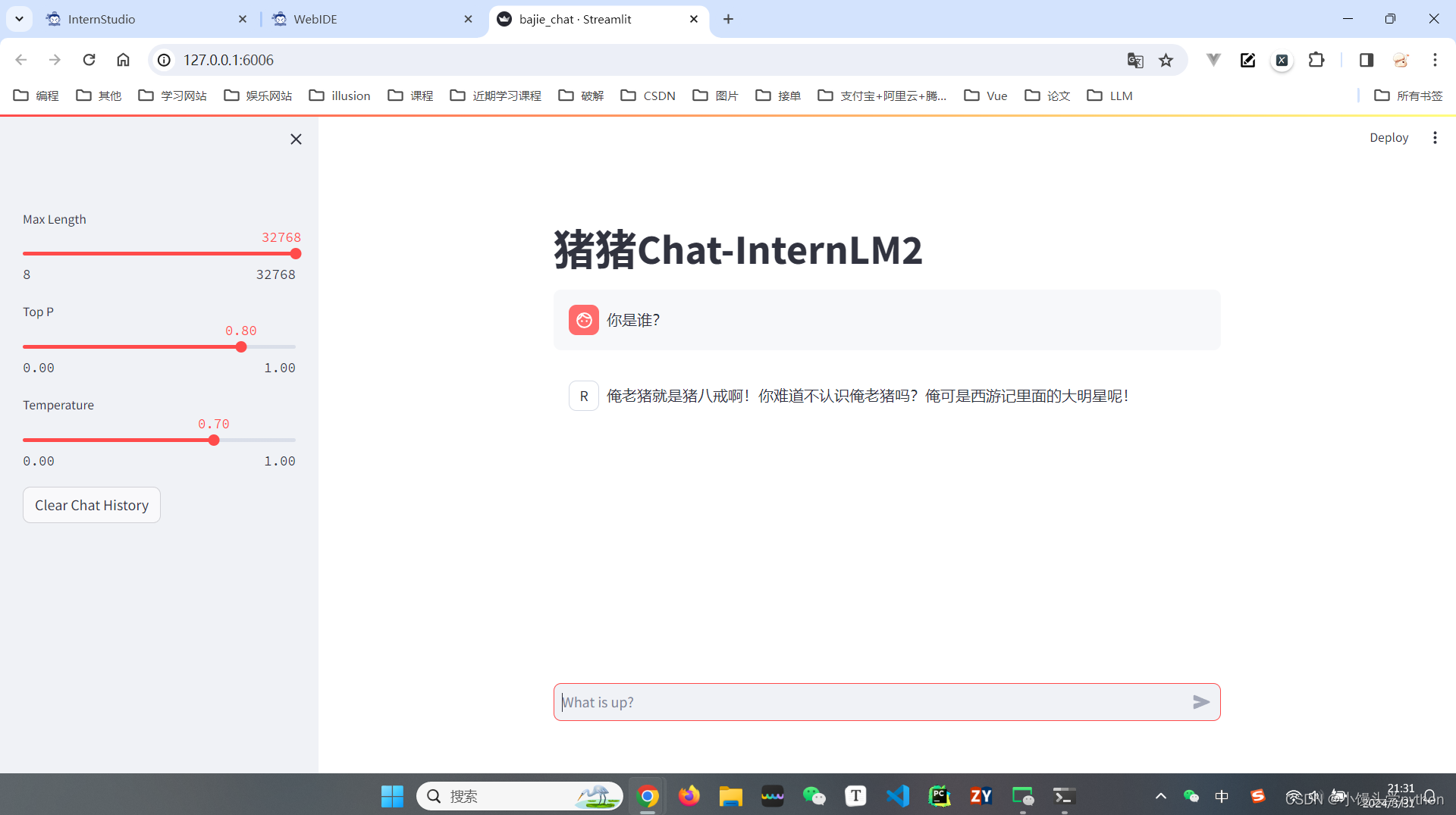
Task: Click the dark X extension icon
Action: pyautogui.click(x=1282, y=60)
